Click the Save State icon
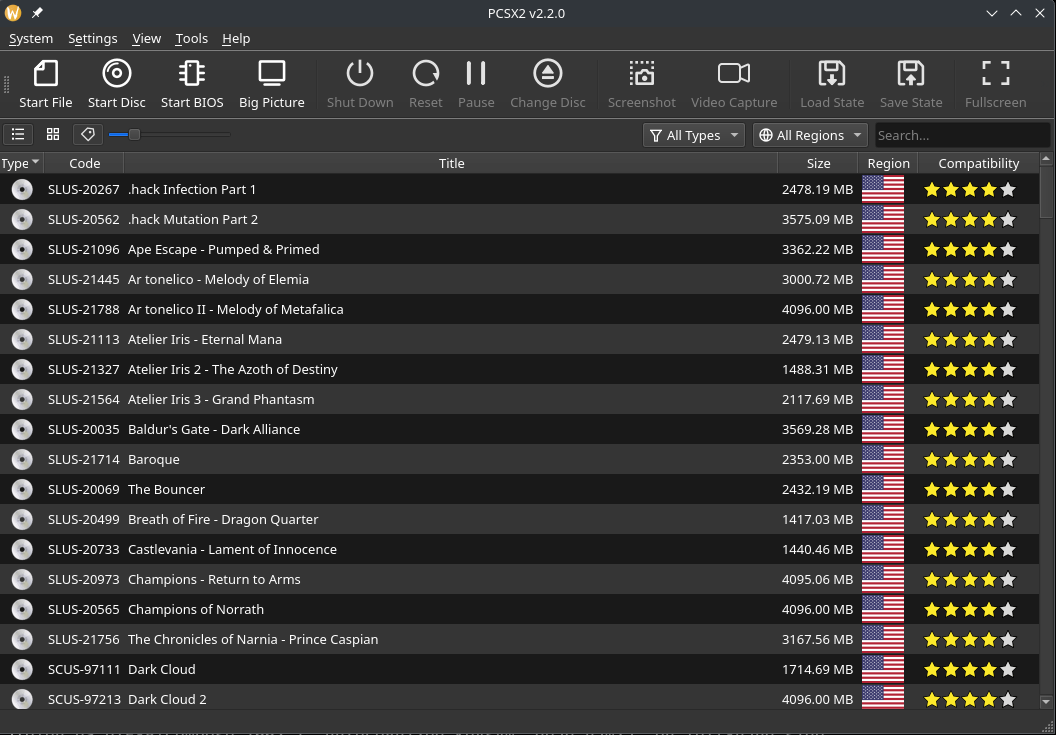This screenshot has width=1056, height=735. 911,73
